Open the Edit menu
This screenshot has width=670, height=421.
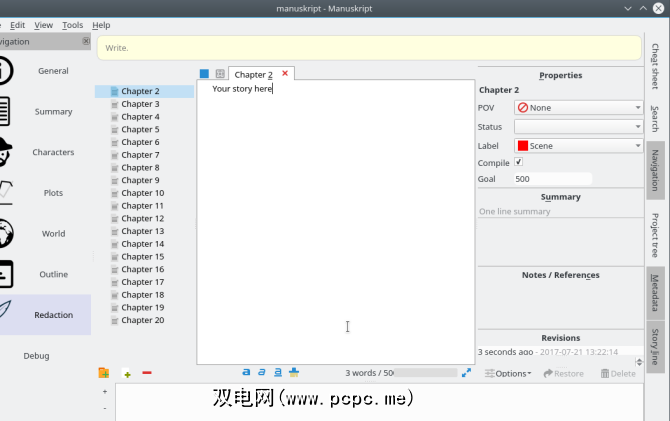click(x=18, y=25)
